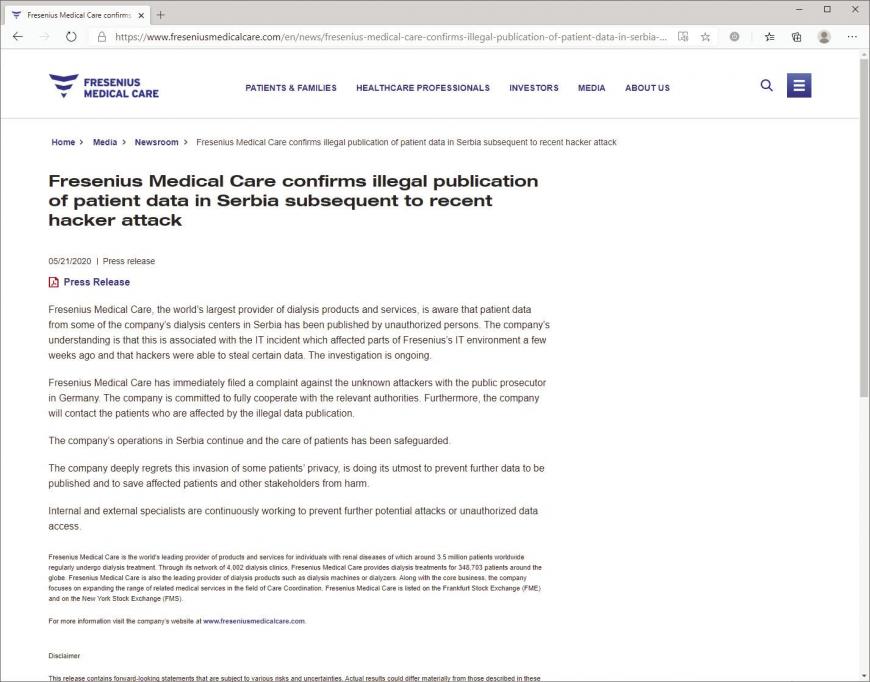Screen dimensions: 870x682
Task: Open the Collections icon in toolbar
Action: coord(796,37)
